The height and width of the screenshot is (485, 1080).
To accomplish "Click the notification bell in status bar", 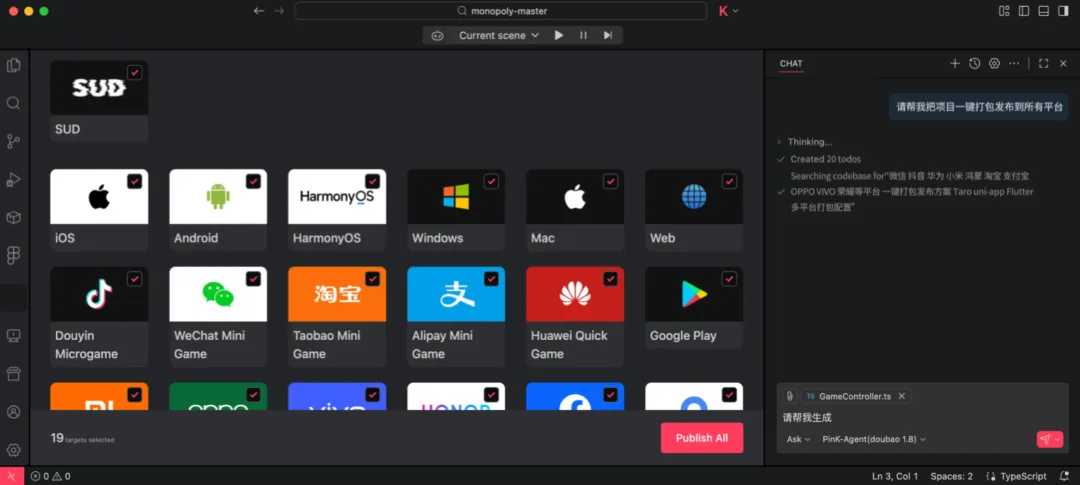I will coord(1063,476).
